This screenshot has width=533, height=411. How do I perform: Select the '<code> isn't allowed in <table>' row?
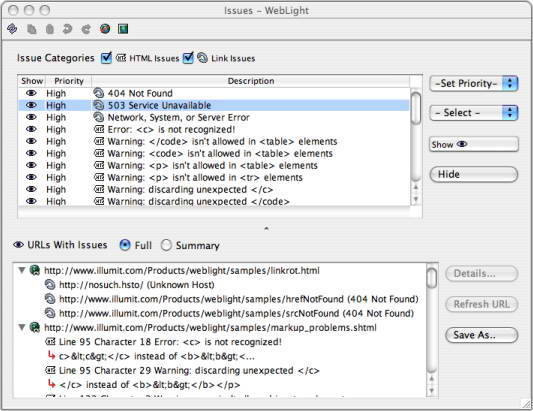(214, 153)
